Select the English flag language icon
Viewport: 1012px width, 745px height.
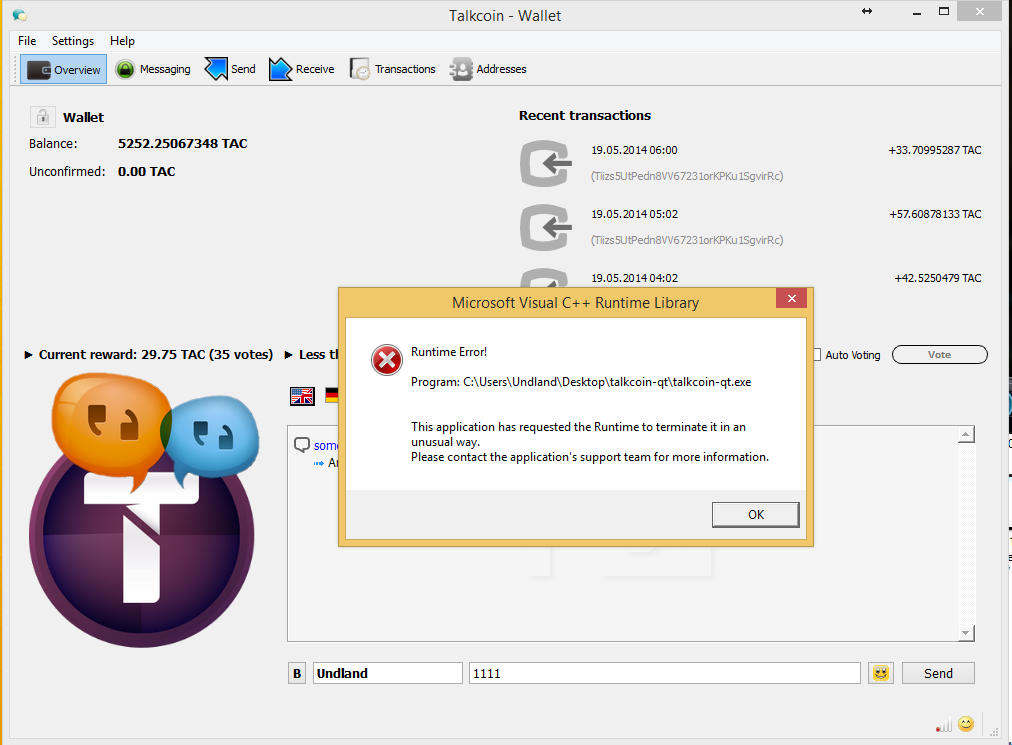[x=302, y=396]
